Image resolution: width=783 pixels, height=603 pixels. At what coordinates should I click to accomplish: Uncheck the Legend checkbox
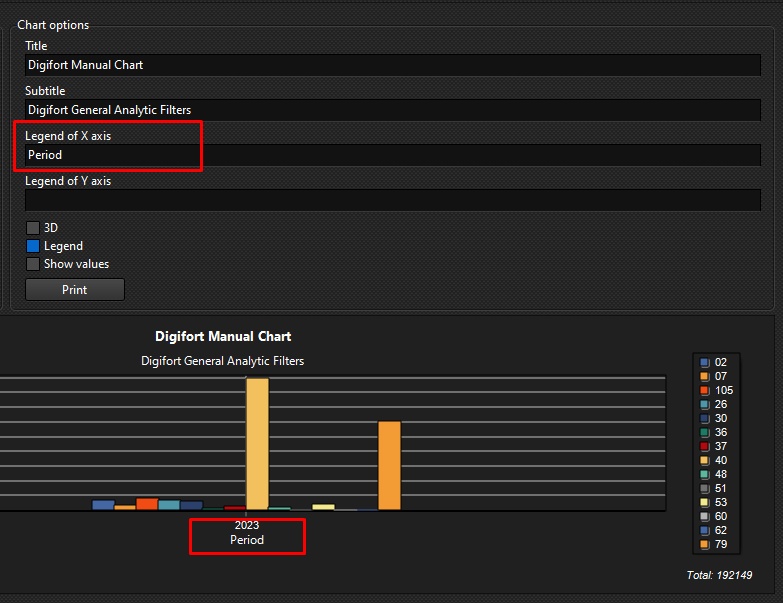pyautogui.click(x=33, y=246)
